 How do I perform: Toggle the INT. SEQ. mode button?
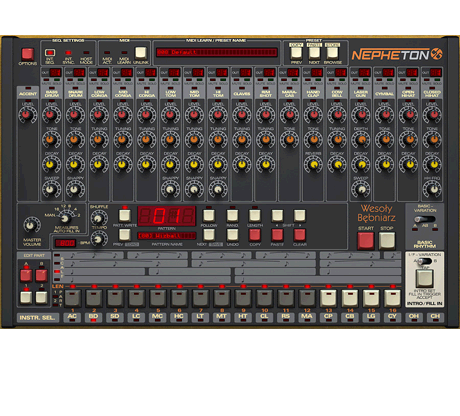point(50,52)
